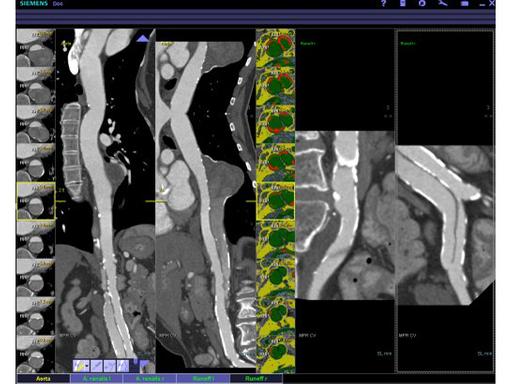Open the wrench settings icon
Viewport: 512px width, 384px height.
coord(443,3)
